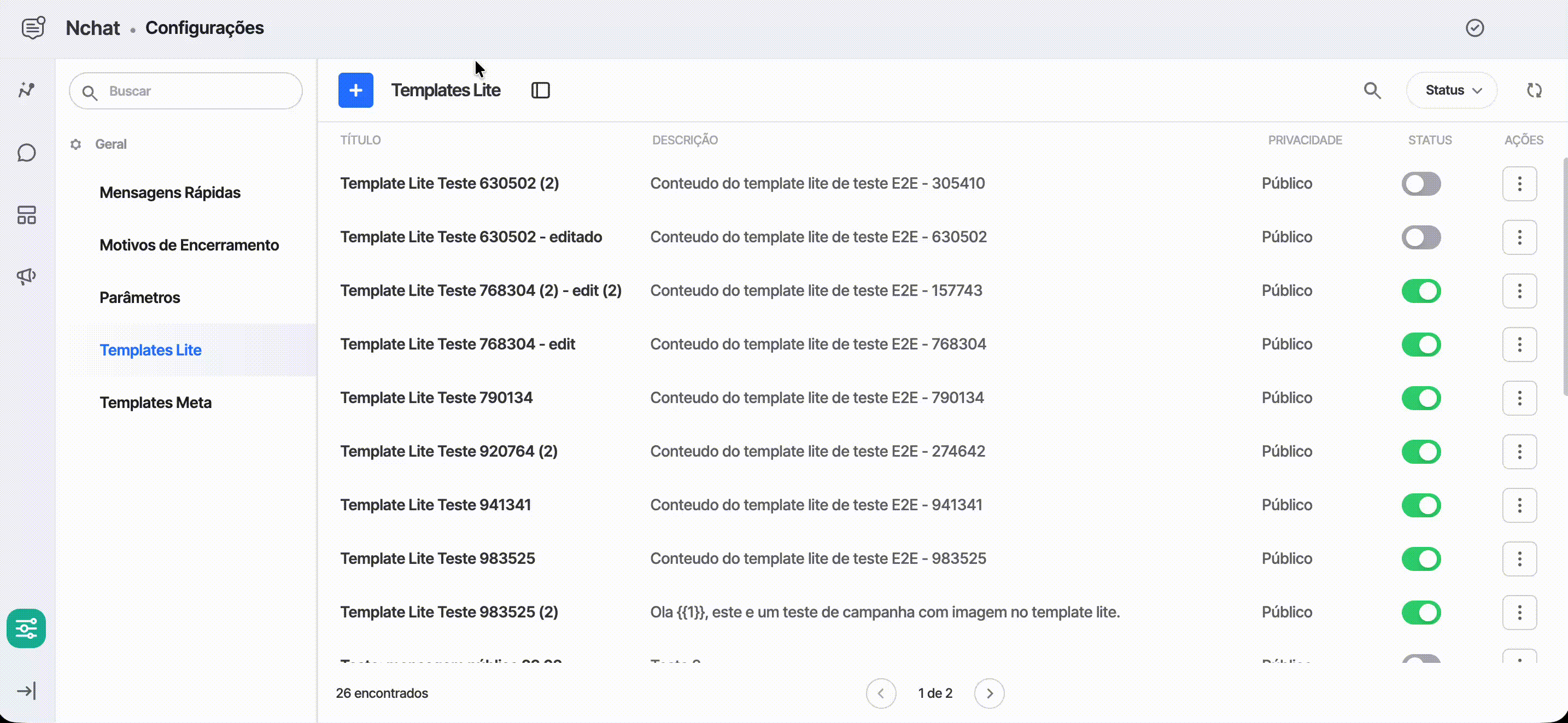Viewport: 1568px width, 723px height.
Task: Select Templates Lite in sidebar
Action: 150,350
